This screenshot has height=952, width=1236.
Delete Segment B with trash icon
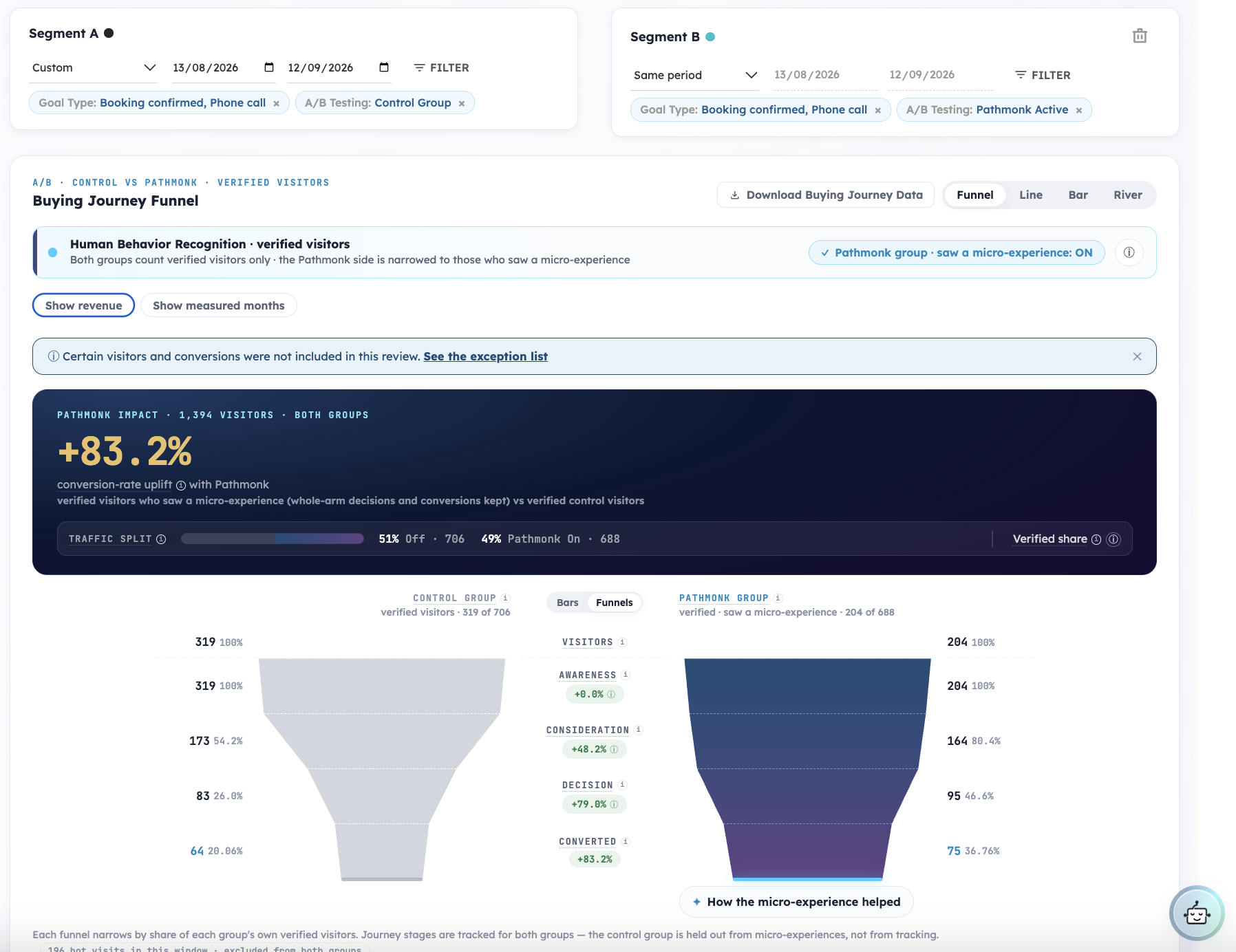(x=1140, y=36)
